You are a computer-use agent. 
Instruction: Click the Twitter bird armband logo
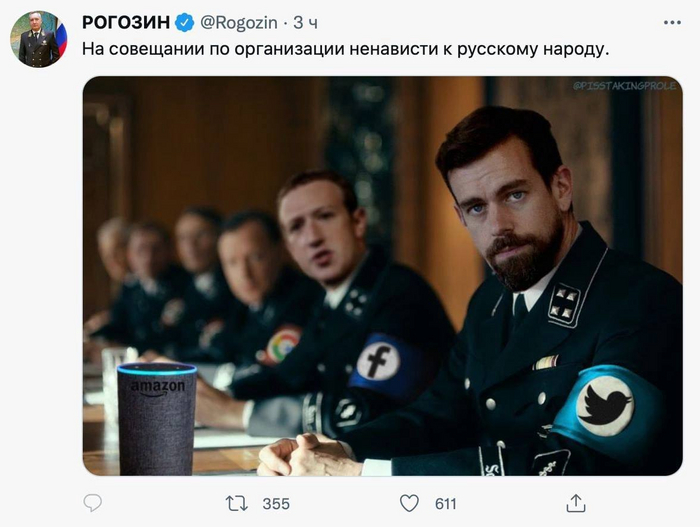604,406
